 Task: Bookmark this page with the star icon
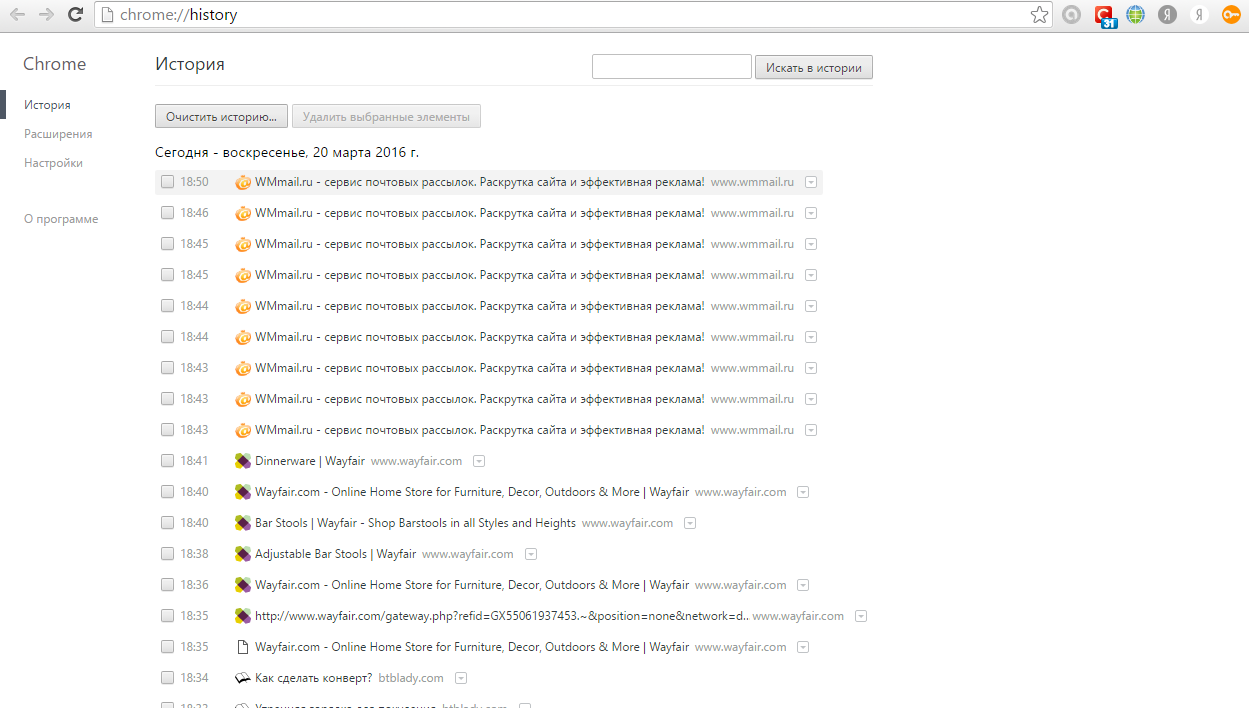[x=1039, y=15]
